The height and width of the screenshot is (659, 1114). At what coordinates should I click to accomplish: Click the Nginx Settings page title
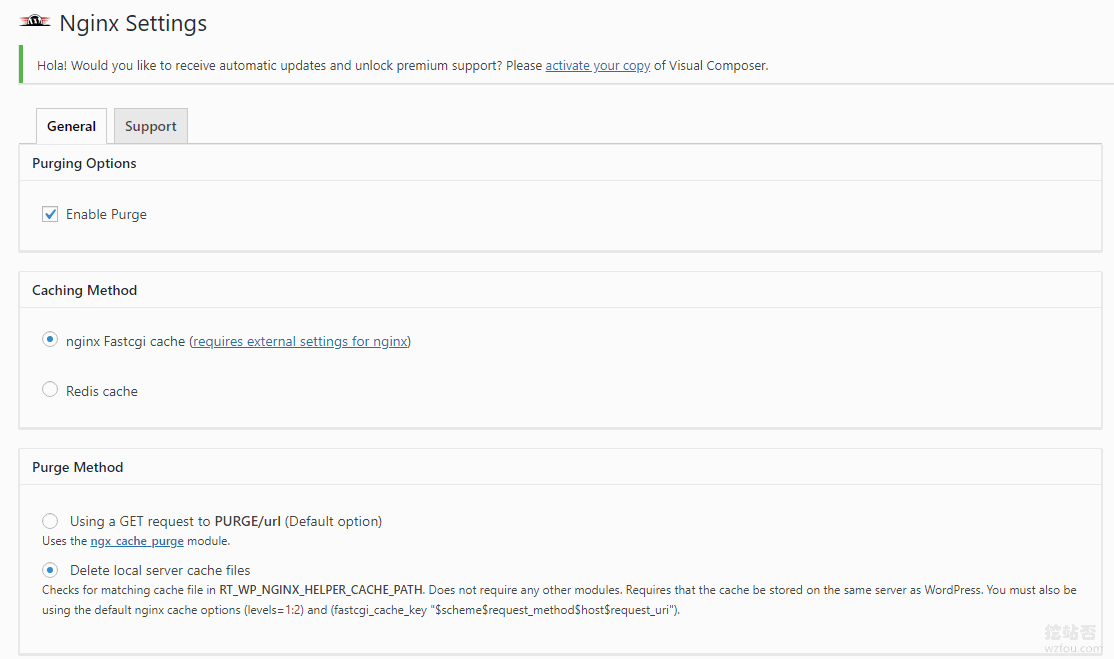pyautogui.click(x=133, y=23)
